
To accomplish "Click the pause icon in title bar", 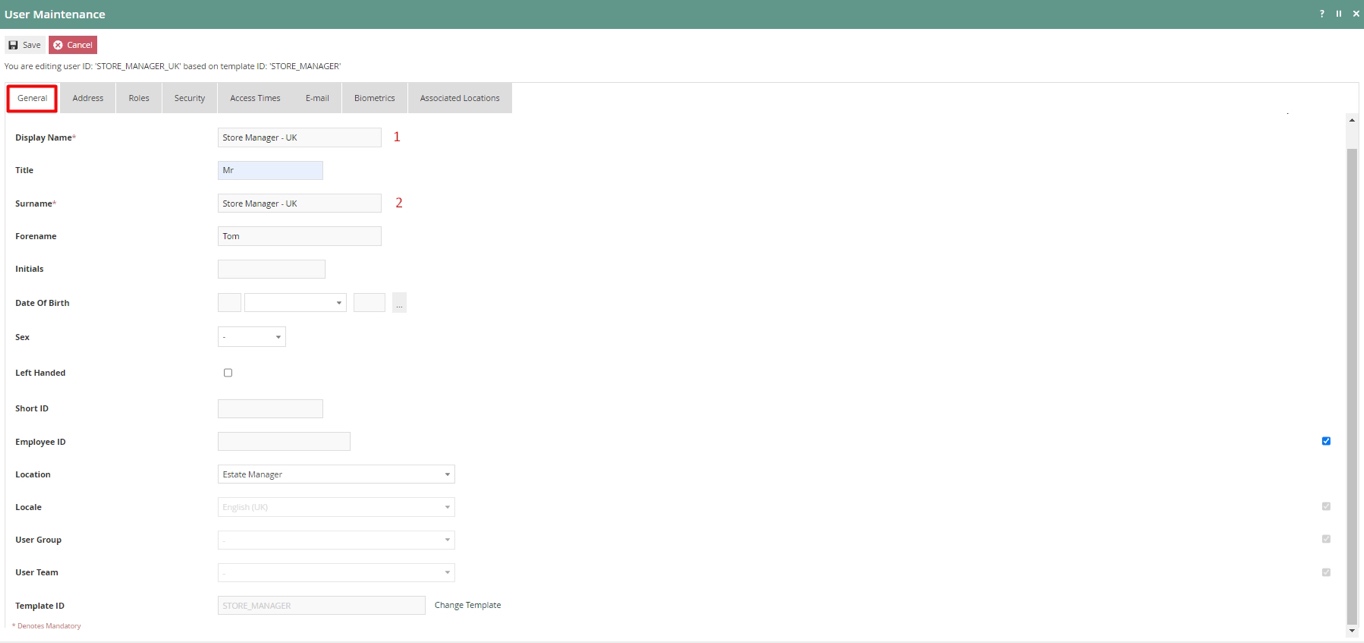I will [x=1338, y=14].
